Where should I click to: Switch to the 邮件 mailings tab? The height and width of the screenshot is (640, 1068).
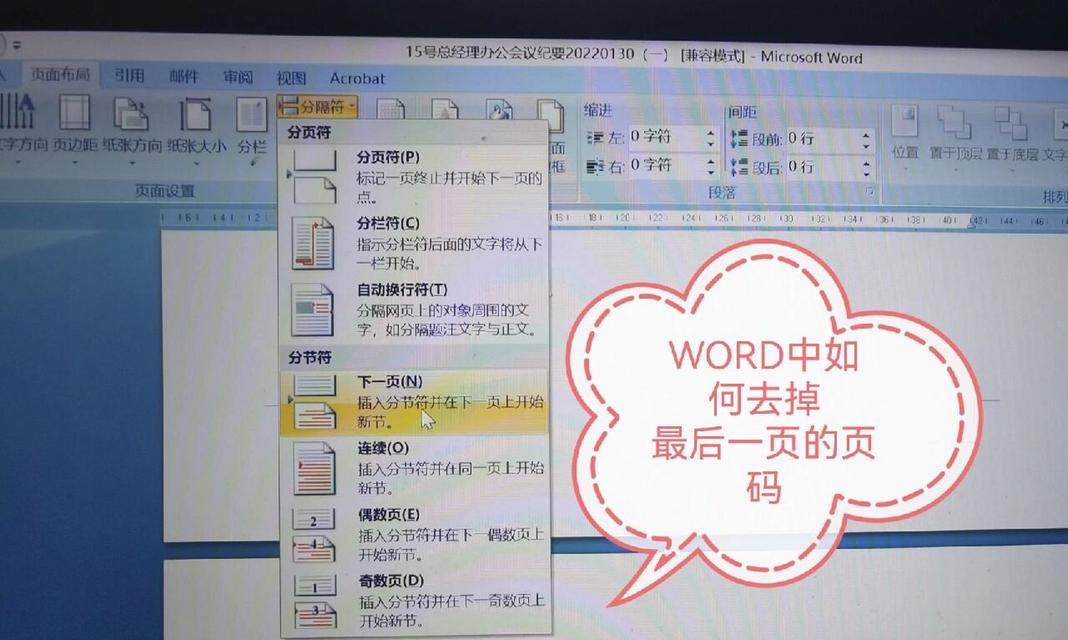click(x=184, y=76)
